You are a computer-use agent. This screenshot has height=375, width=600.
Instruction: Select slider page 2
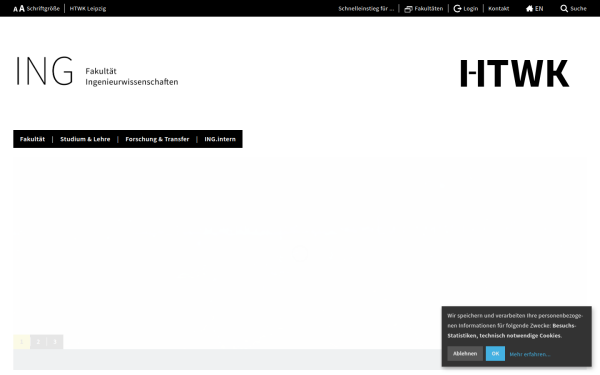tap(38, 342)
